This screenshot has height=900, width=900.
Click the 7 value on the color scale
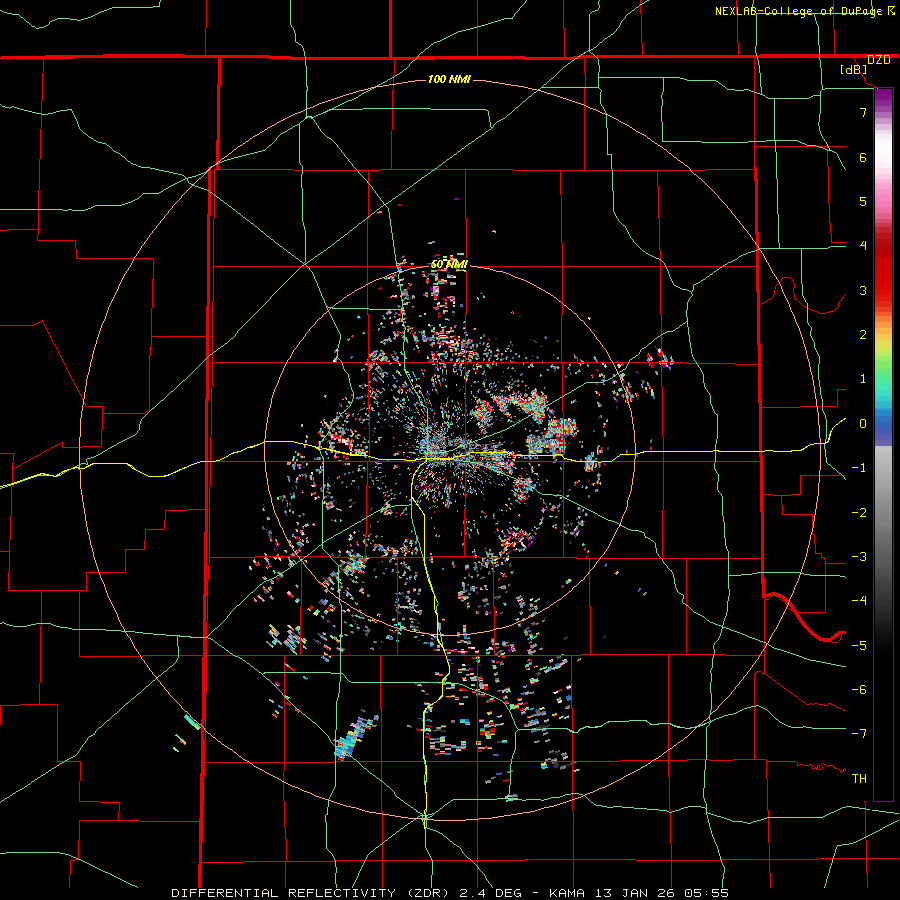click(863, 112)
